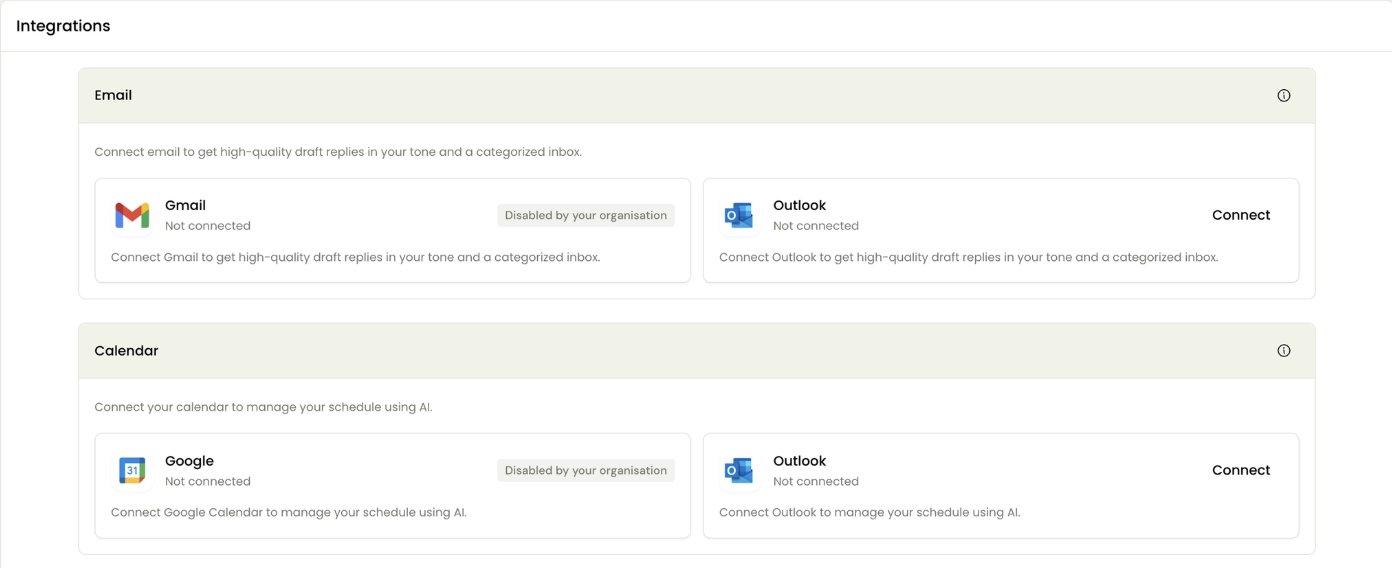Image resolution: width=1392 pixels, height=572 pixels.
Task: Click 'Not connected' status under Gmail
Action: pyautogui.click(x=208, y=226)
